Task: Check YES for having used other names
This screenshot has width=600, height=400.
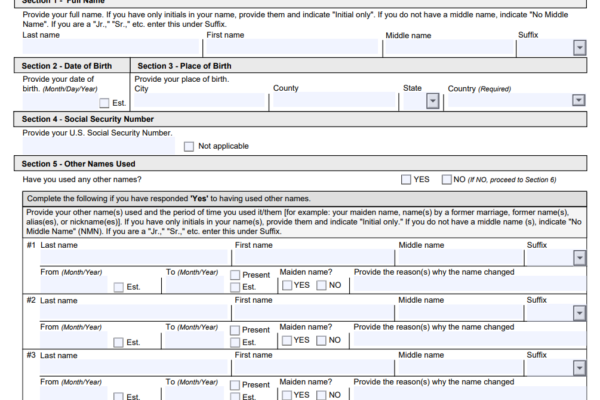Action: (x=405, y=179)
